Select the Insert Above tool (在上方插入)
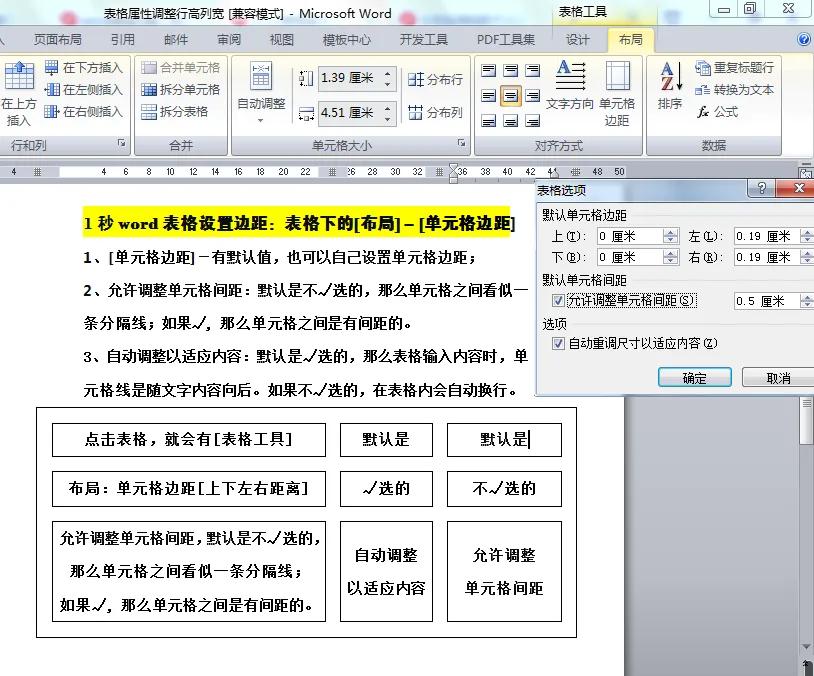Viewport: 814px width, 676px height. click(x=20, y=90)
